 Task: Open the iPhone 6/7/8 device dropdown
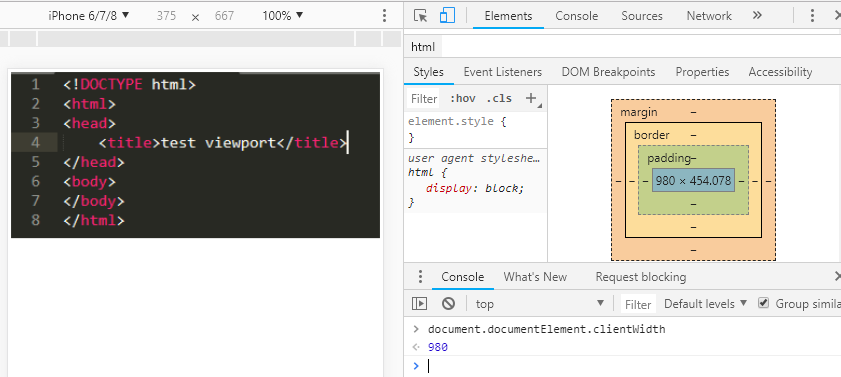(x=89, y=16)
